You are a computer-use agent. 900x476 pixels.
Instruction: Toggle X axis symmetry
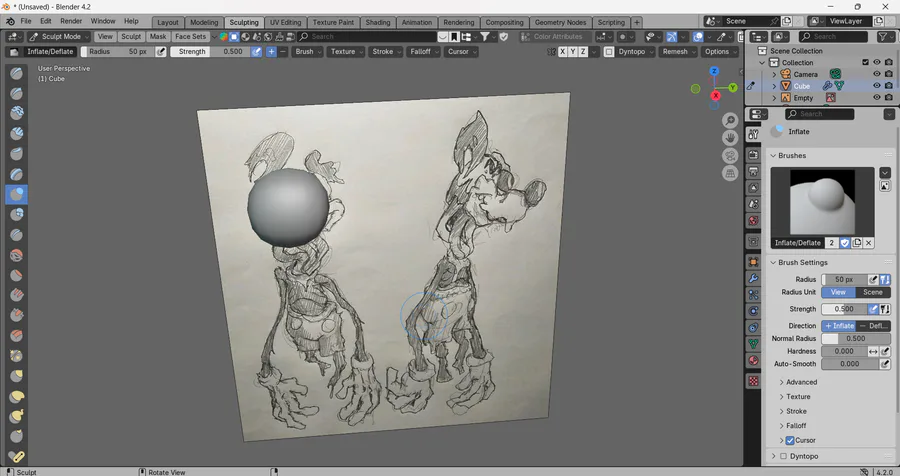tap(562, 52)
